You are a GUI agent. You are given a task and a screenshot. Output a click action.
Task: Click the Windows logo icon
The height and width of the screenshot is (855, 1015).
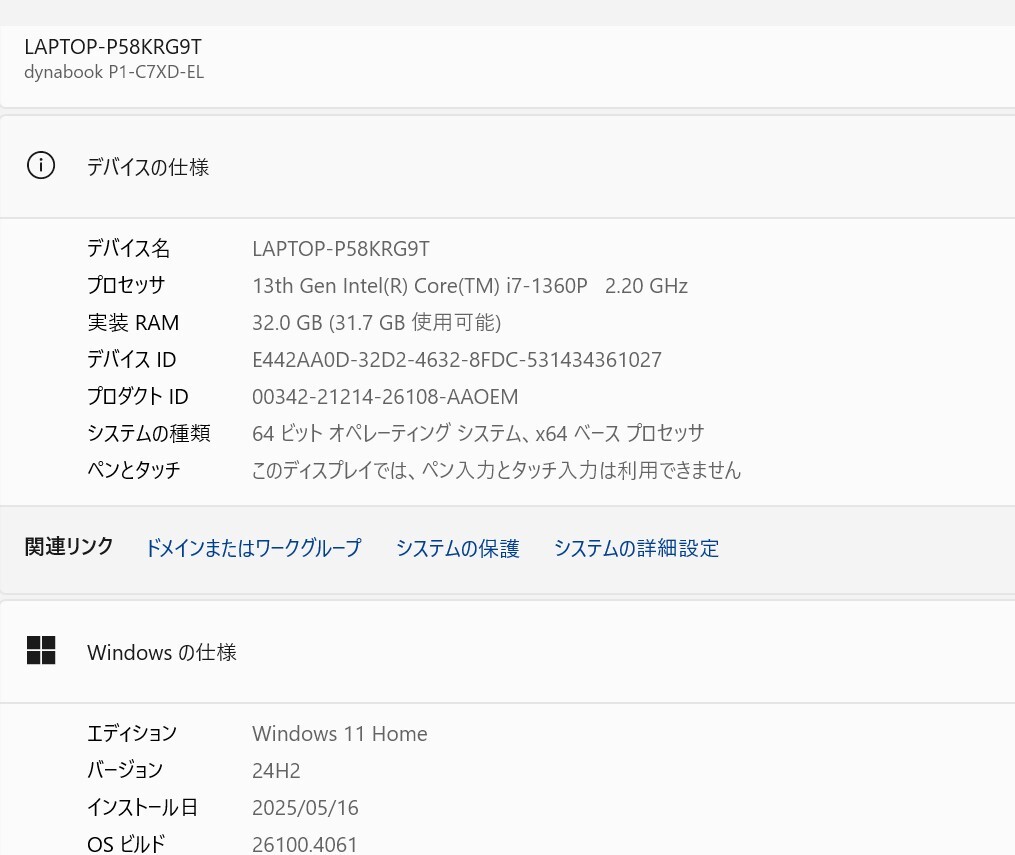tap(41, 650)
